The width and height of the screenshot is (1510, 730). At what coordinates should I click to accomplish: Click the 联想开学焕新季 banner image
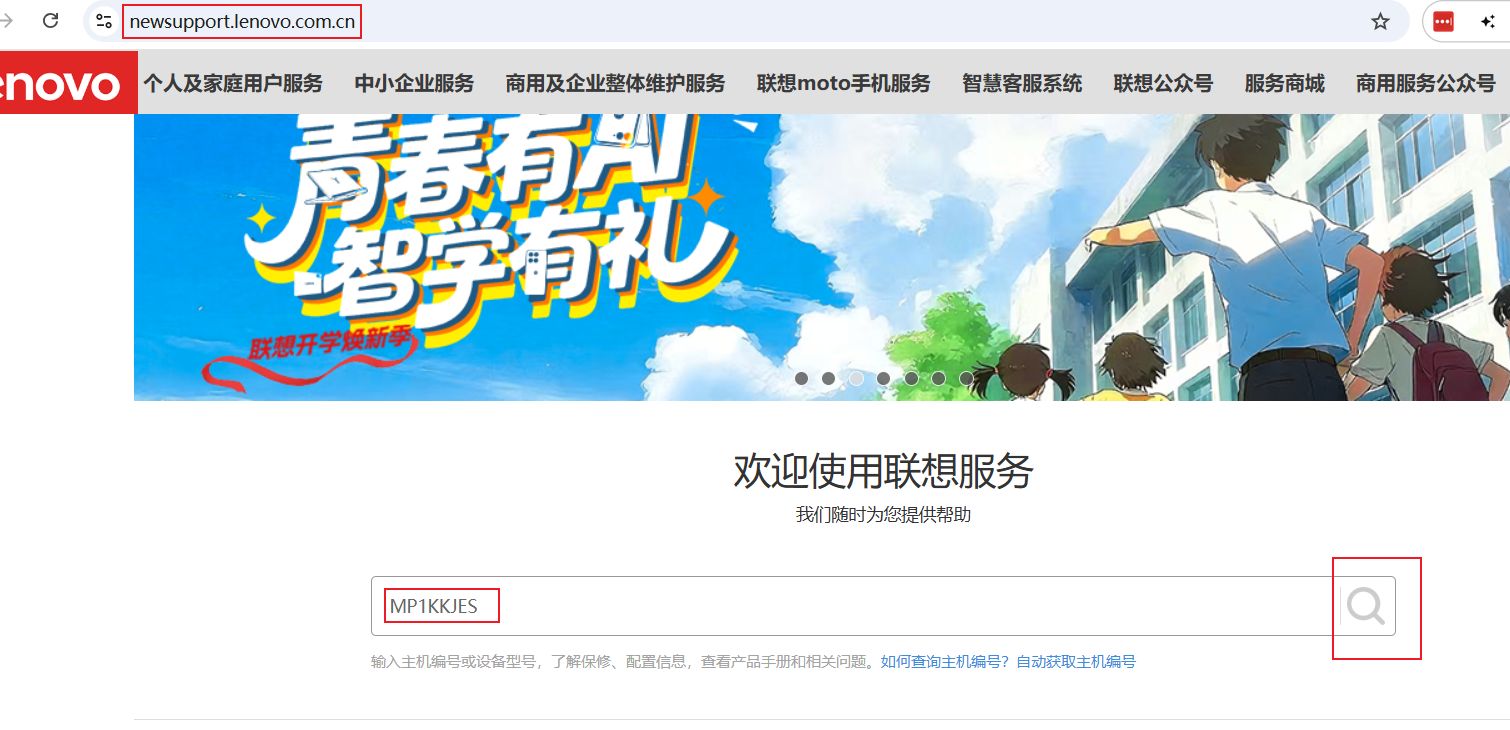(822, 257)
